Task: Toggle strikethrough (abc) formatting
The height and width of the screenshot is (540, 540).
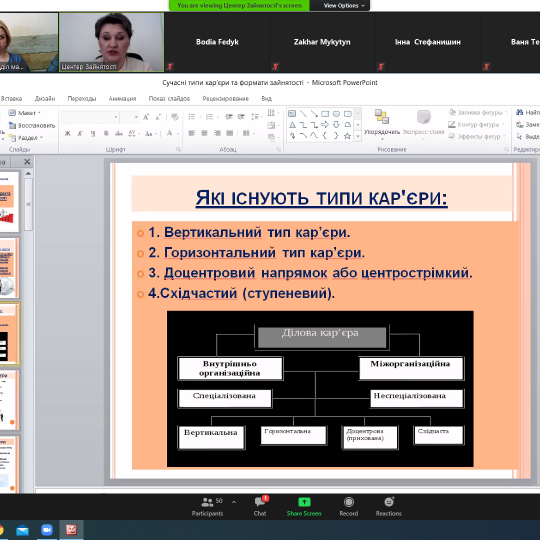Action: [x=119, y=133]
